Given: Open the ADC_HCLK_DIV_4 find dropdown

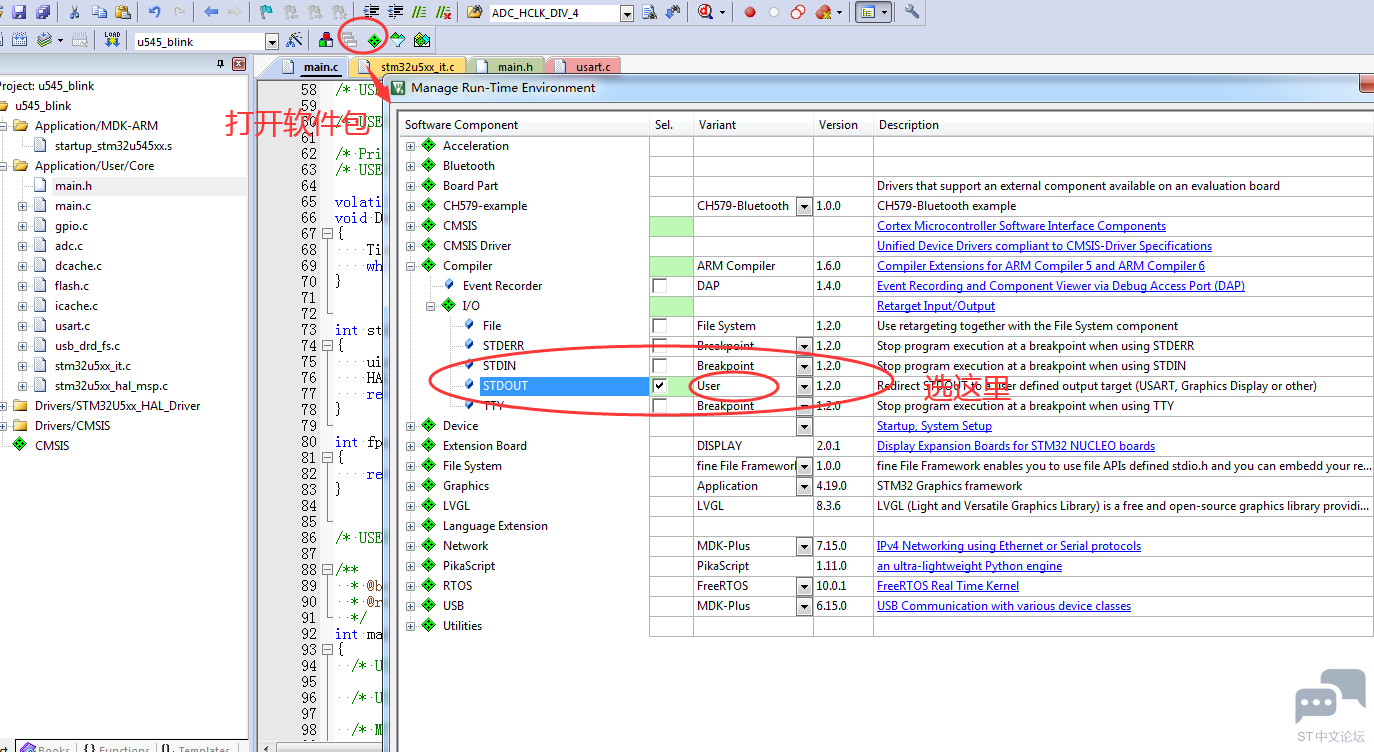Looking at the screenshot, I should tap(627, 13).
